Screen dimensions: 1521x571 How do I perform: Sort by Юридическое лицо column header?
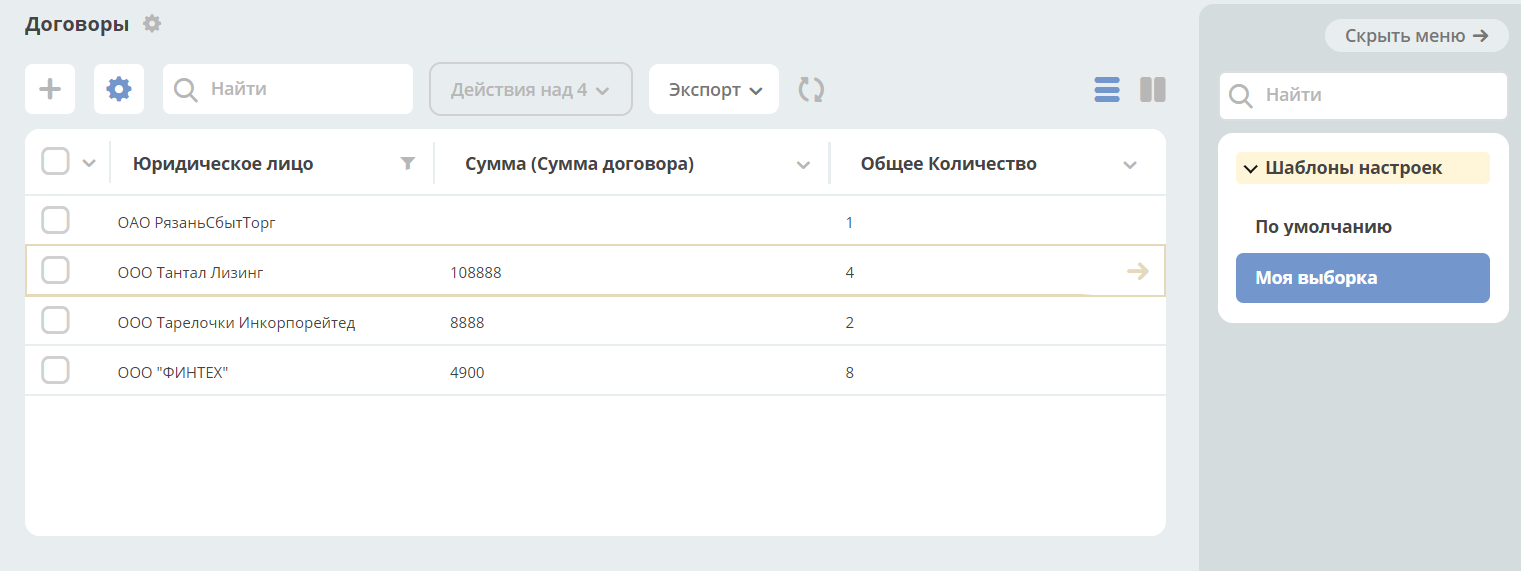tap(223, 164)
